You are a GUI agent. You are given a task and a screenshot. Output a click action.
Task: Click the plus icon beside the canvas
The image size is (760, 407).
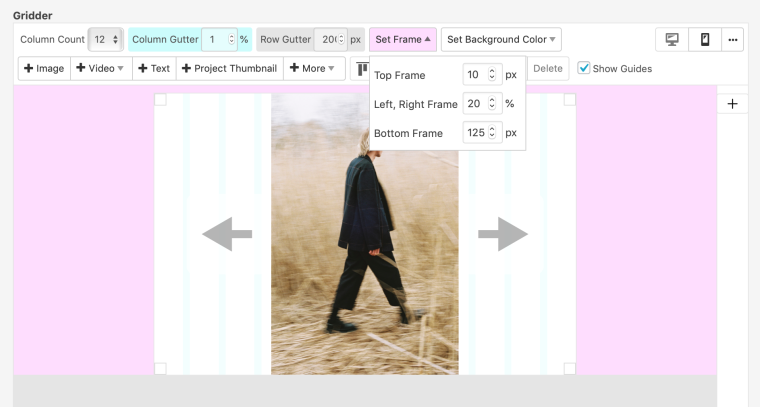[x=732, y=104]
